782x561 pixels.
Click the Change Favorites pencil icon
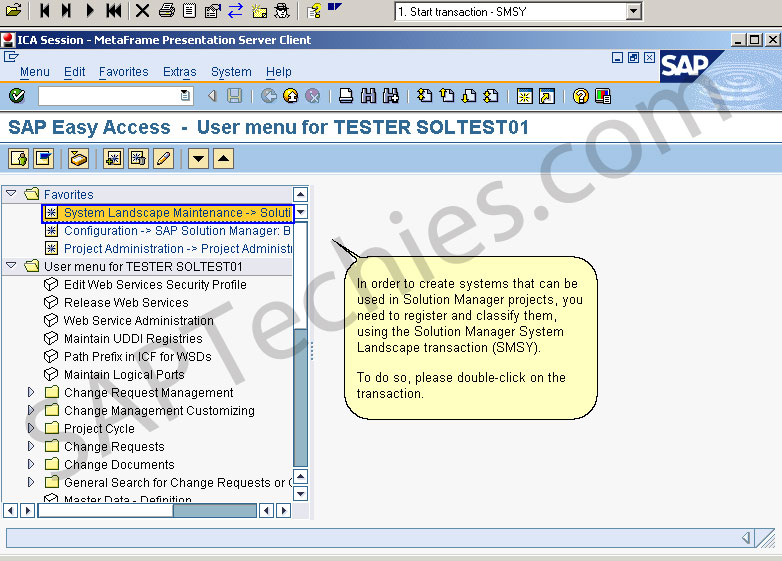[164, 159]
